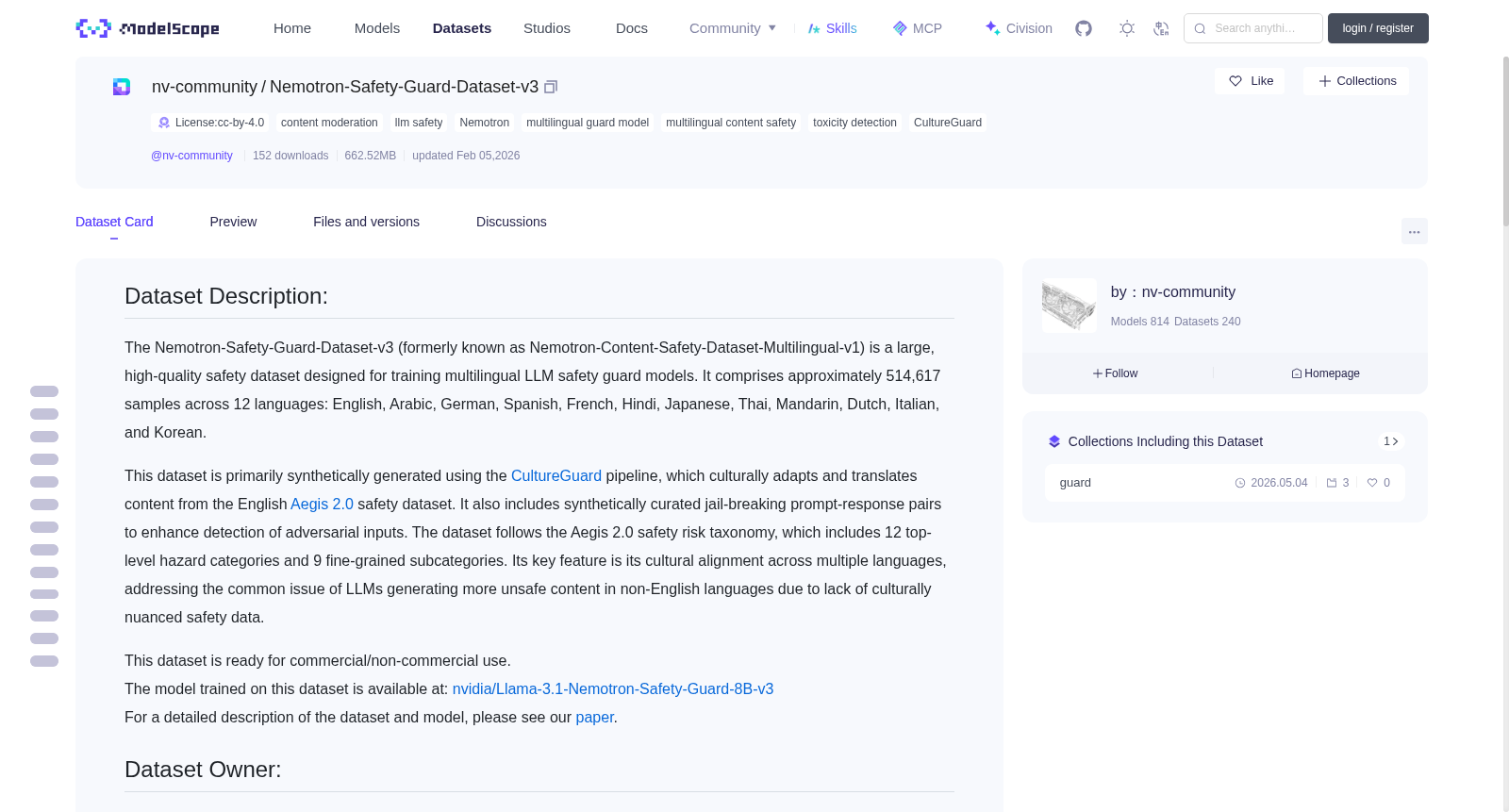Click the '2026.05.04' date on the guard collection

(x=1279, y=483)
